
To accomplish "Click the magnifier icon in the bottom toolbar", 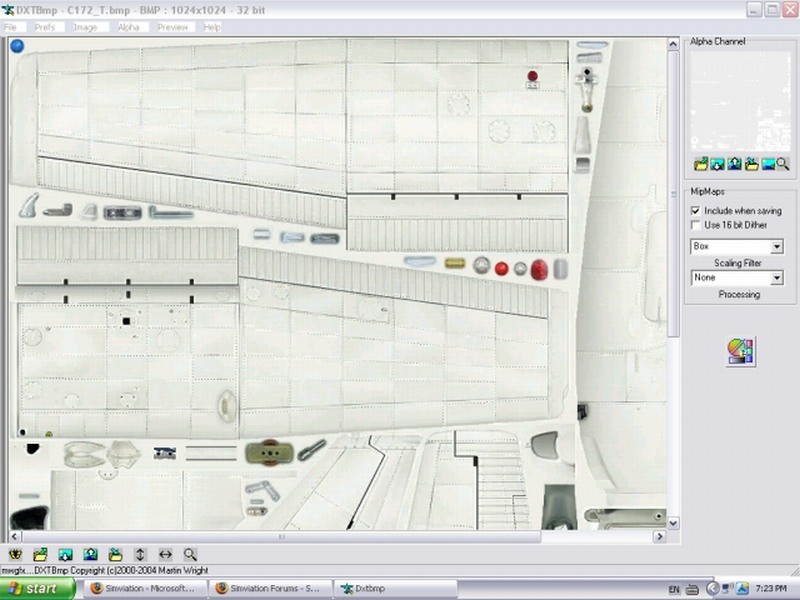I will click(190, 555).
